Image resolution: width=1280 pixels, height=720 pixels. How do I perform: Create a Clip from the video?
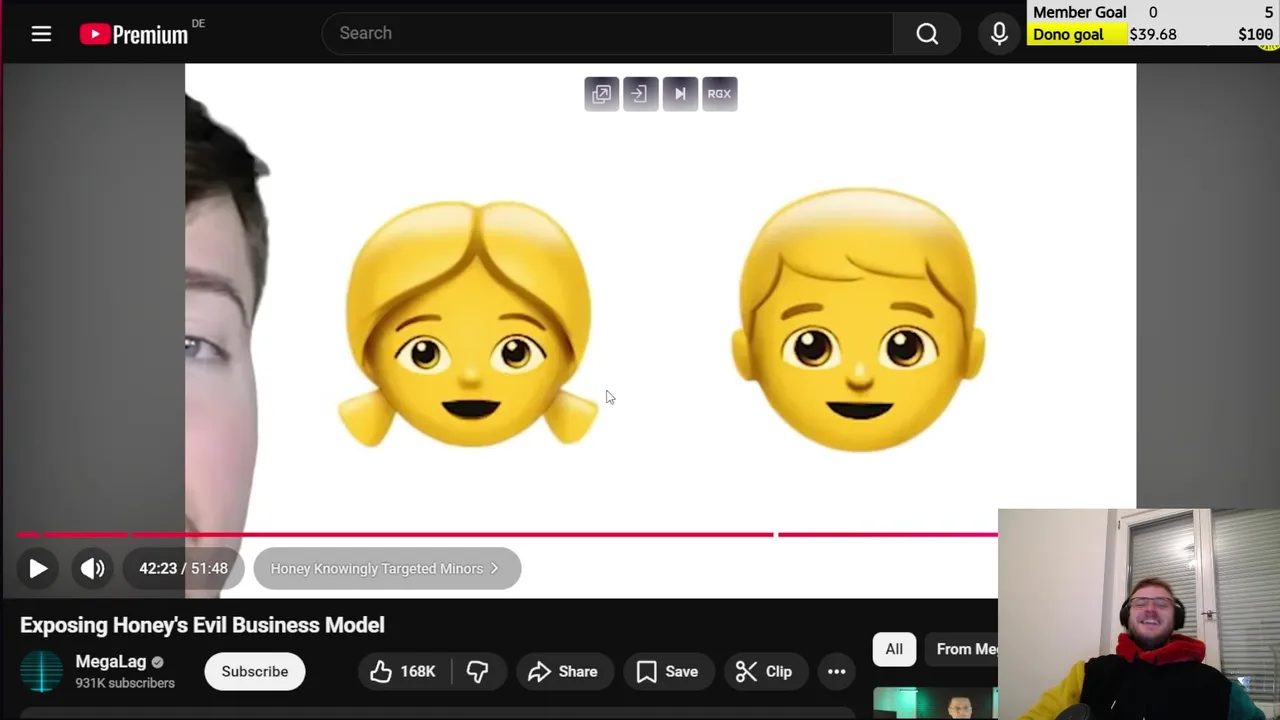764,671
